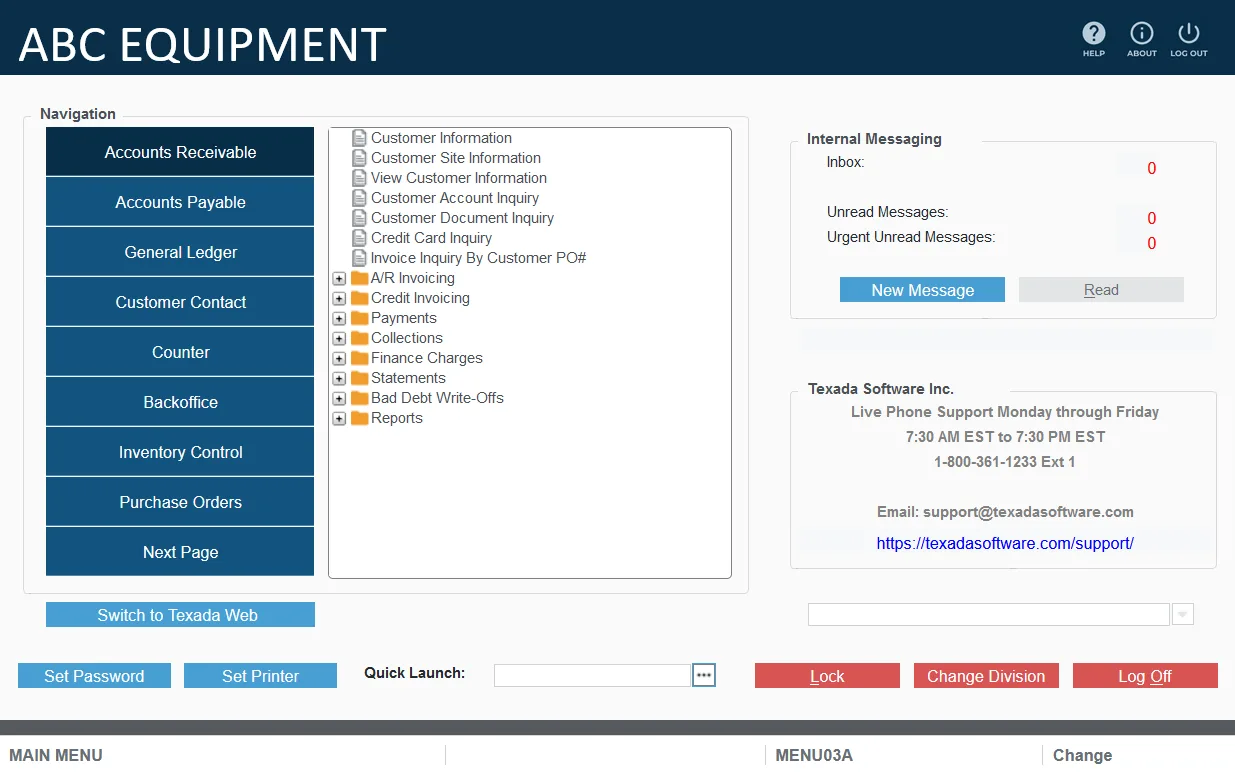Click the Credit Card Inquiry document icon
This screenshot has height=774, width=1235.
click(360, 238)
